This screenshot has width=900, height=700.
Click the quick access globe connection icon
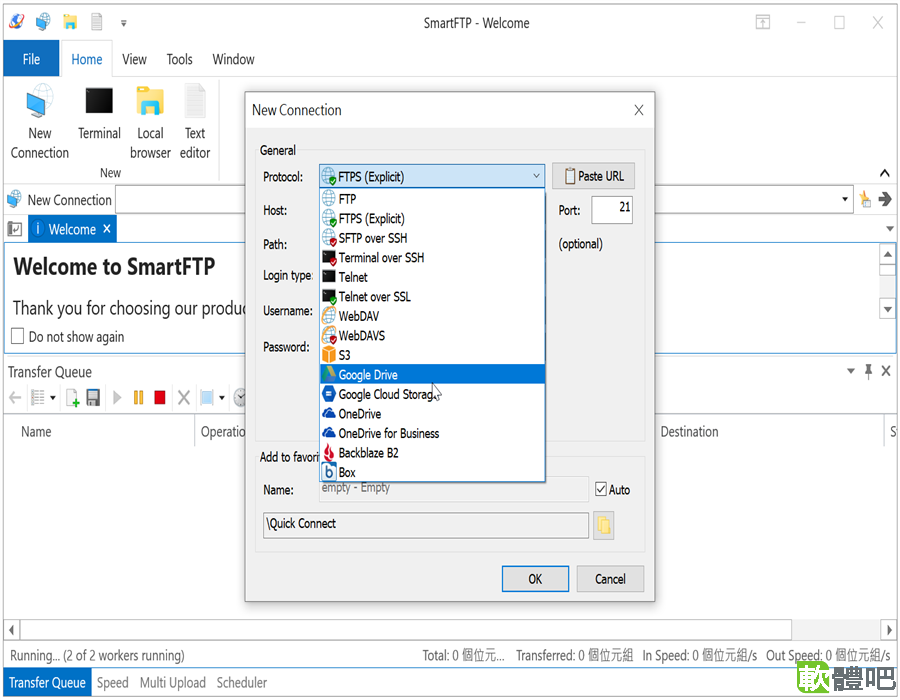(43, 22)
